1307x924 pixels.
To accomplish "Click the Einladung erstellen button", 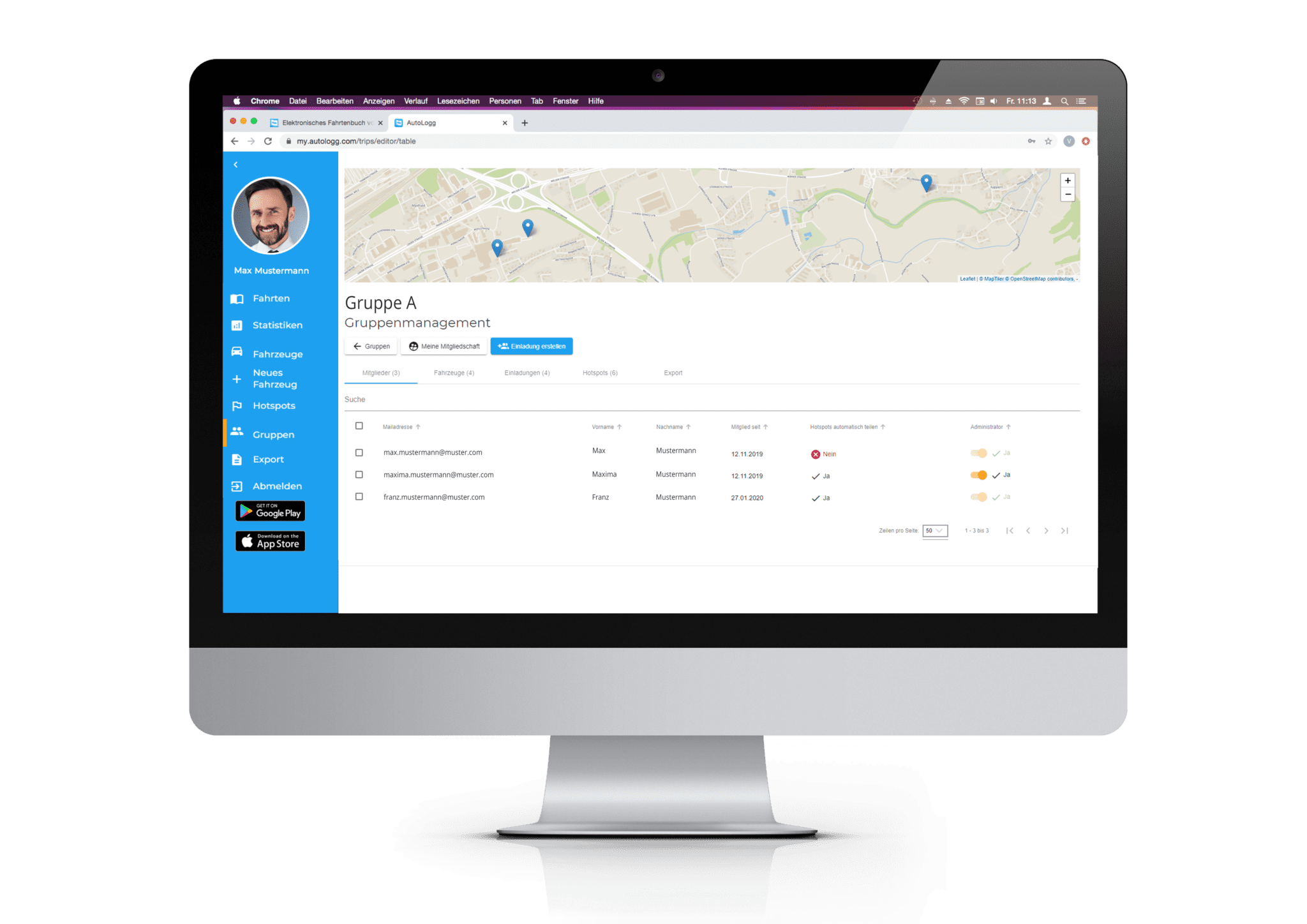I will [536, 346].
